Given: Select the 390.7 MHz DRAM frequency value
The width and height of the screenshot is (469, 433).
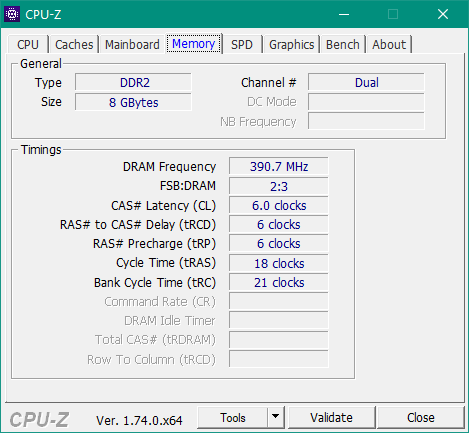Looking at the screenshot, I should pos(279,166).
